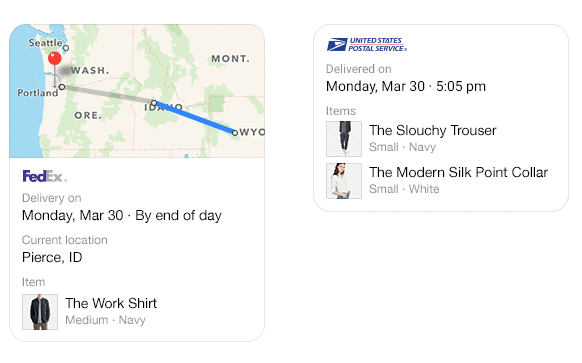Open The Work Shirt thumbnail image
This screenshot has height=363, width=582.
click(40, 312)
